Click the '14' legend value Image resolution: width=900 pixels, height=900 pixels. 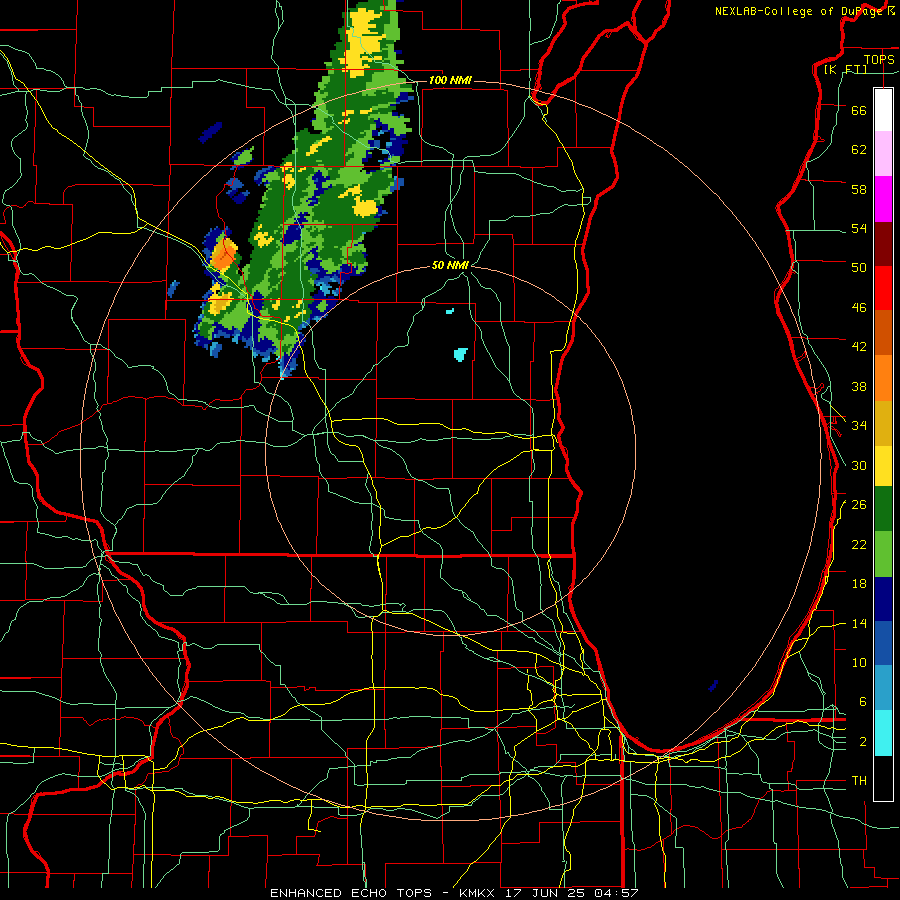859,623
